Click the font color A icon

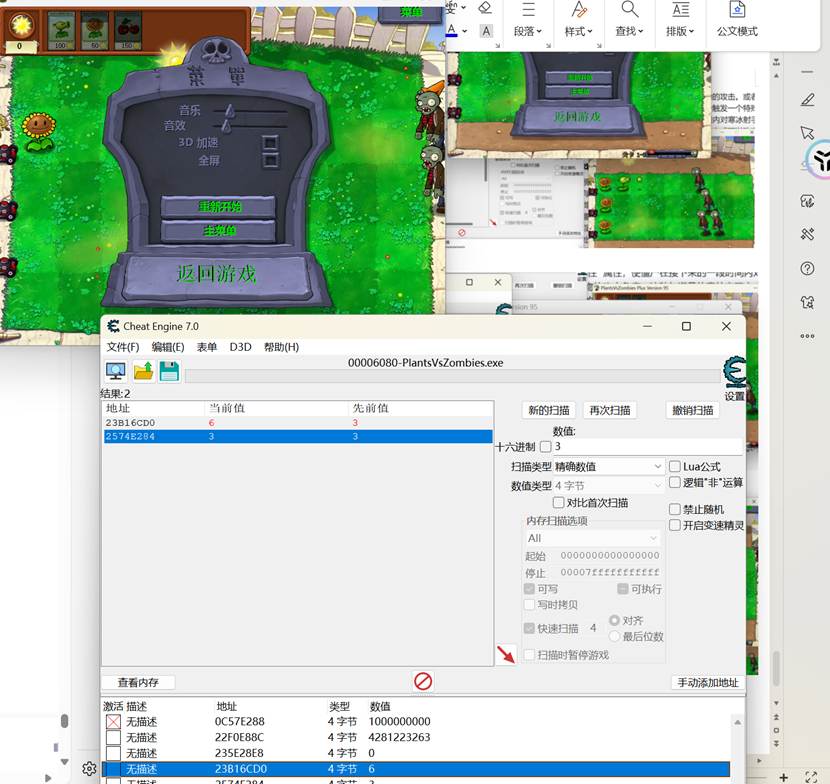pos(452,31)
